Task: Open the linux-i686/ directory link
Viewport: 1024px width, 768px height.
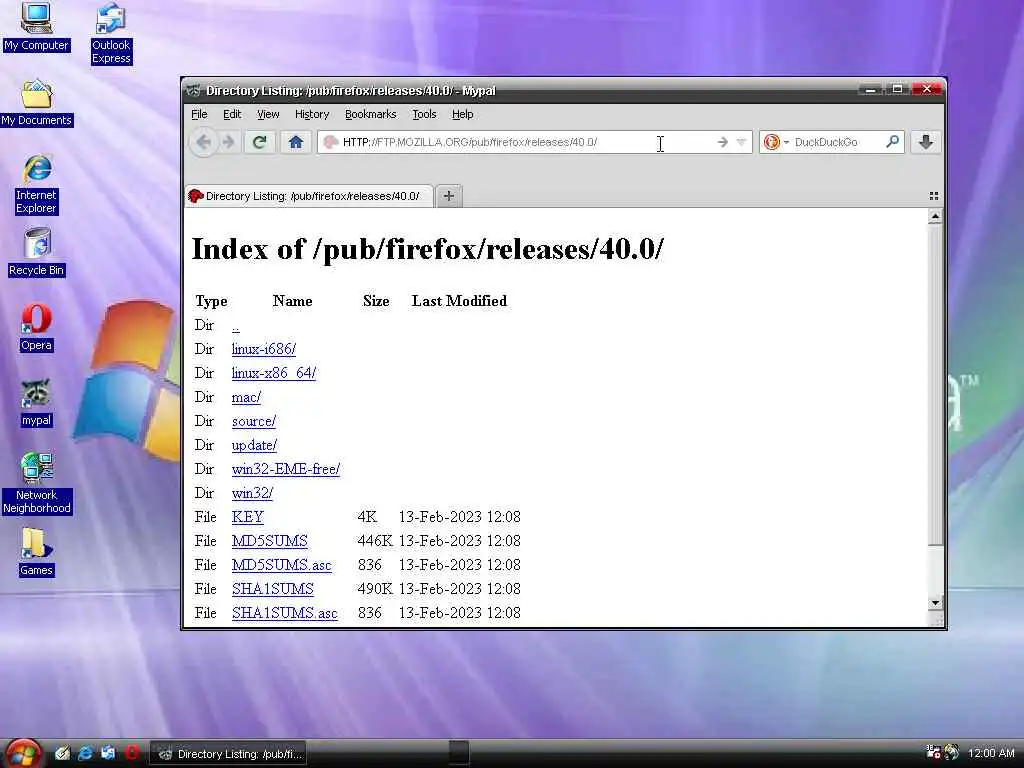Action: [264, 349]
